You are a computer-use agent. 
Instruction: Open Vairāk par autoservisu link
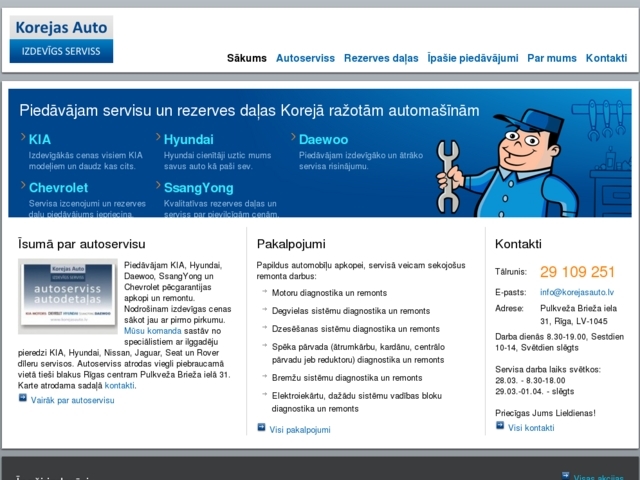[x=73, y=400]
